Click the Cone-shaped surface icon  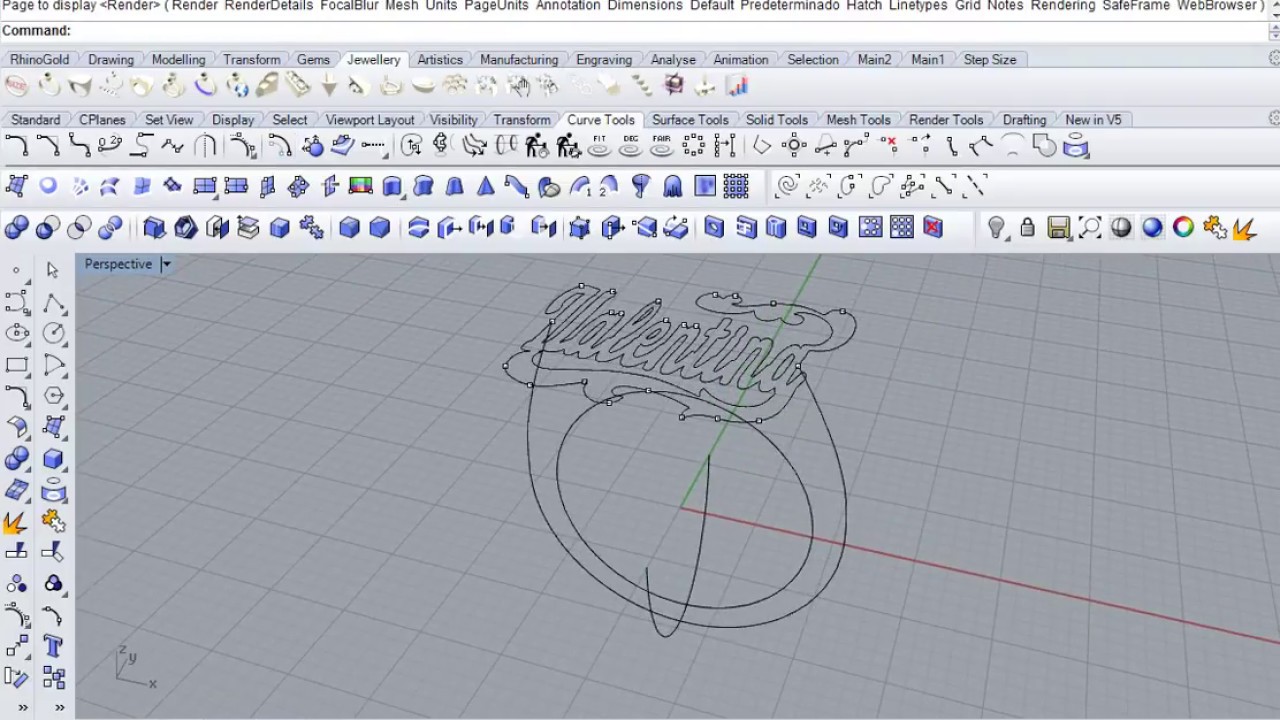[486, 186]
